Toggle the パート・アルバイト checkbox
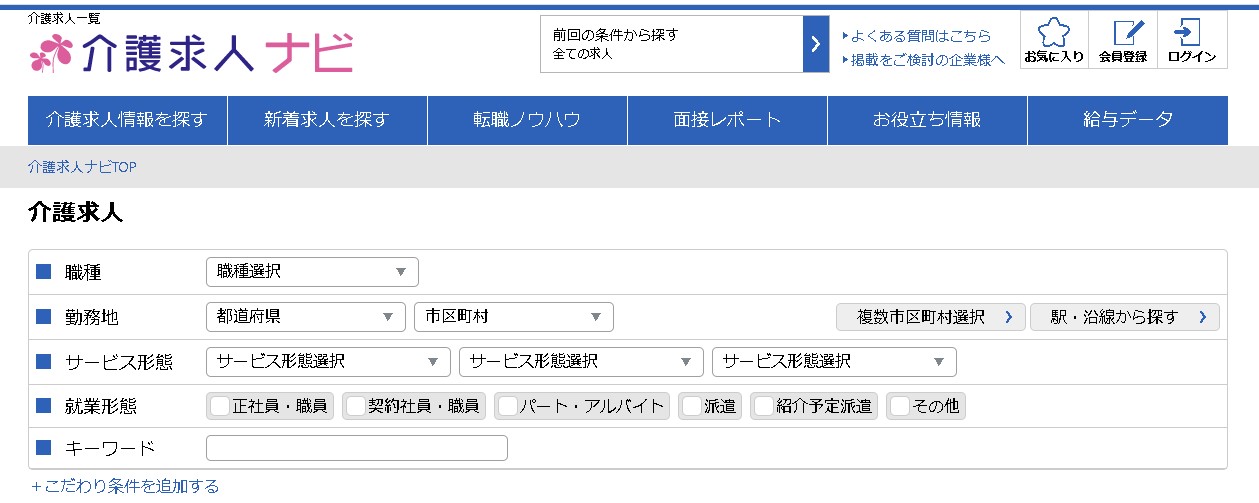This screenshot has height=503, width=1259. (508, 406)
